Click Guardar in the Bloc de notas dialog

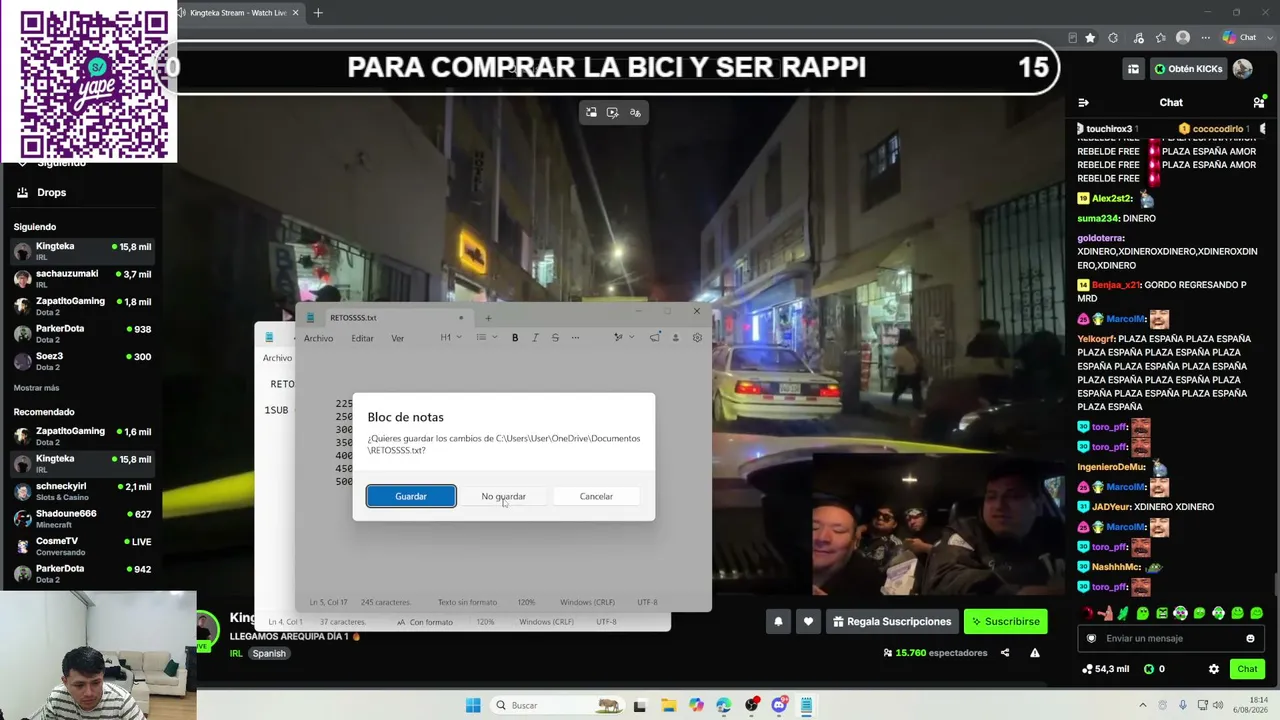[411, 496]
